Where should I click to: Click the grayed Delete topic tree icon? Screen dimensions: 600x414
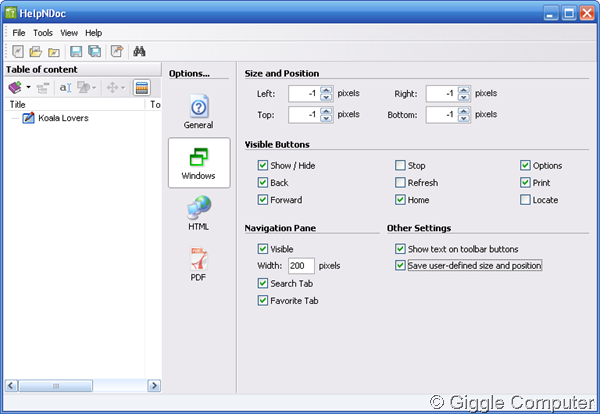coord(43,88)
